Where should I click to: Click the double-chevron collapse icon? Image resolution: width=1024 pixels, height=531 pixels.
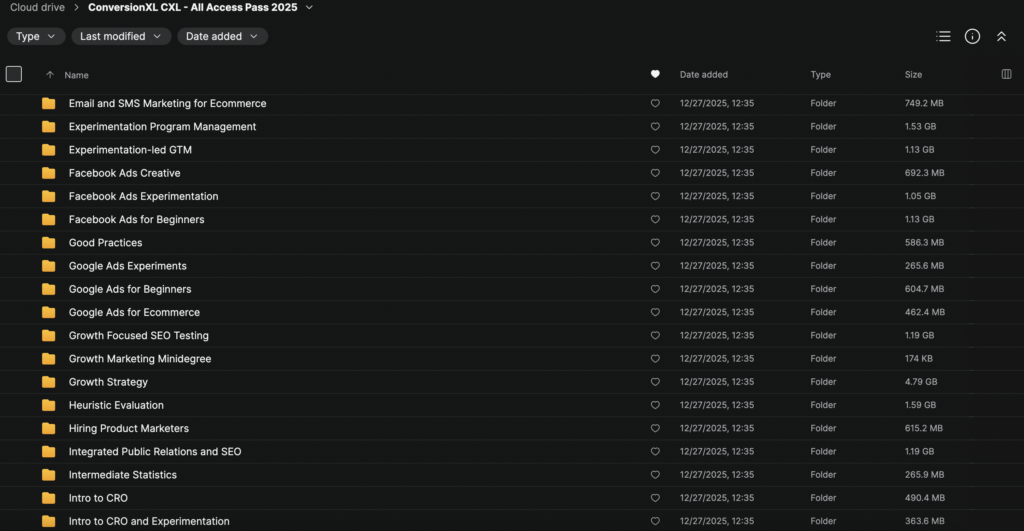[x=1001, y=37]
